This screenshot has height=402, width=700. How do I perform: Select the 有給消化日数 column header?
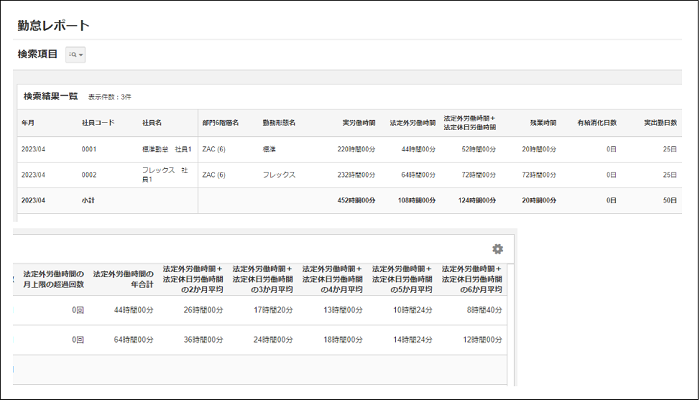597,123
